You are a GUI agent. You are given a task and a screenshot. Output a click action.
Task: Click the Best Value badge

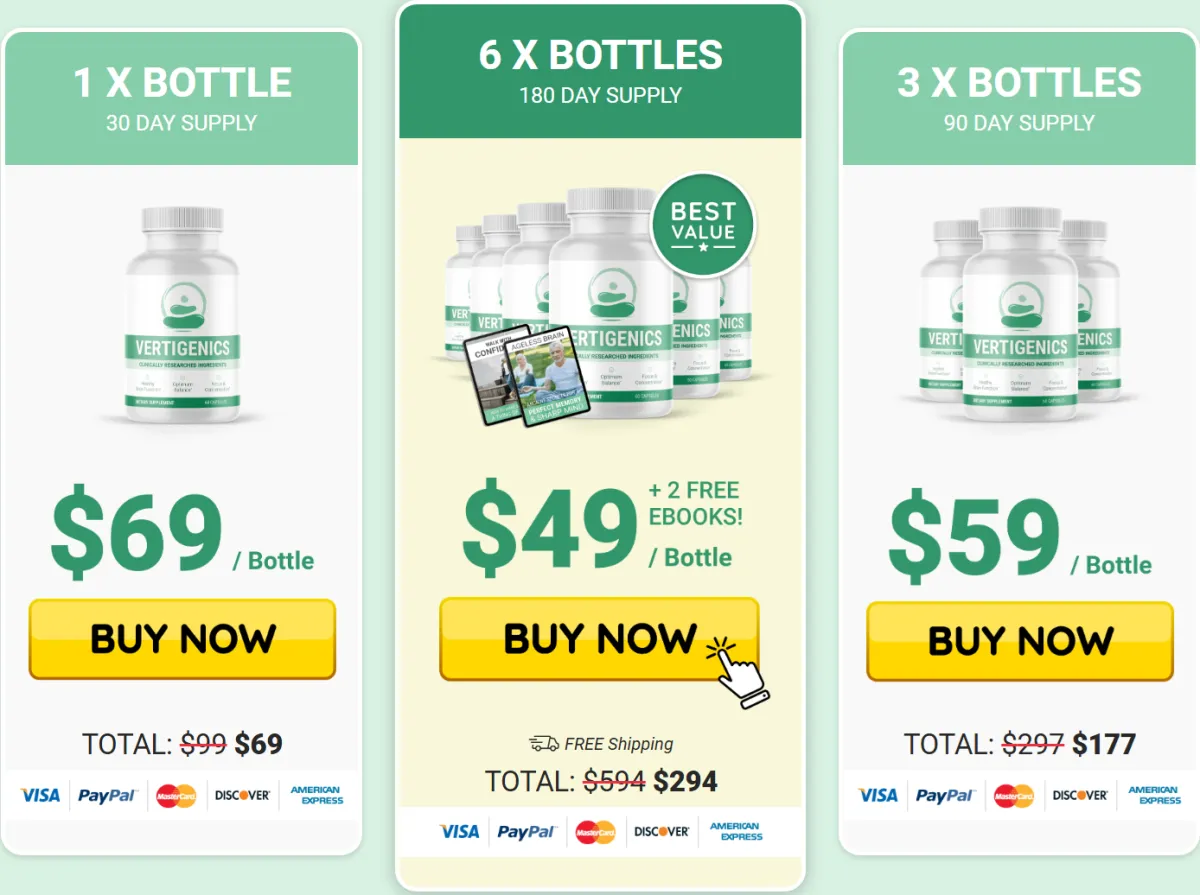click(x=703, y=225)
